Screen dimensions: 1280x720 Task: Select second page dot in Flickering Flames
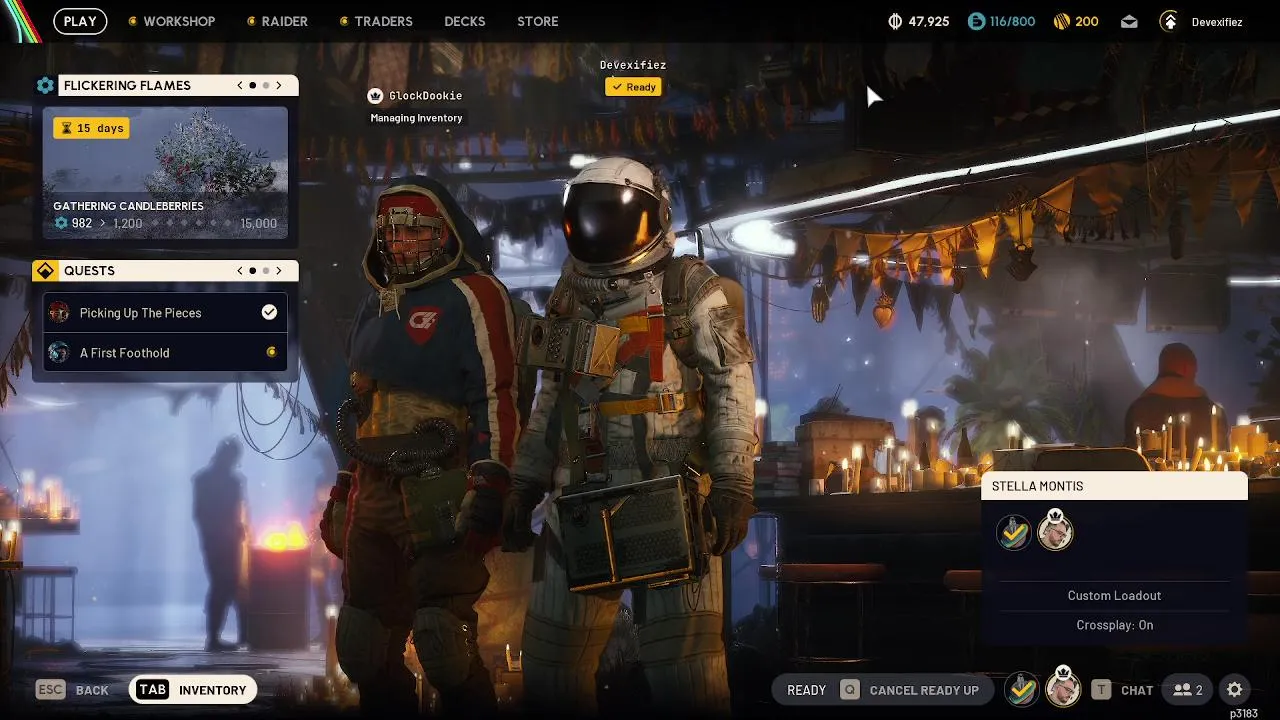tap(266, 86)
